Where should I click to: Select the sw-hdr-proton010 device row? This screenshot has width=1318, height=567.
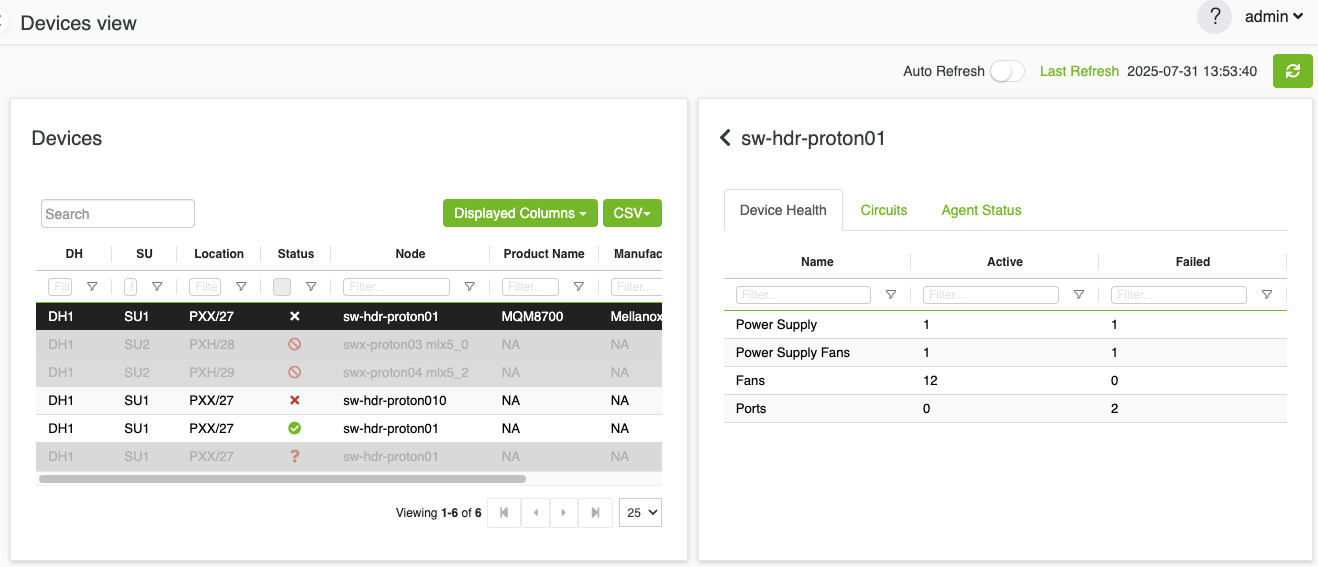[x=394, y=400]
